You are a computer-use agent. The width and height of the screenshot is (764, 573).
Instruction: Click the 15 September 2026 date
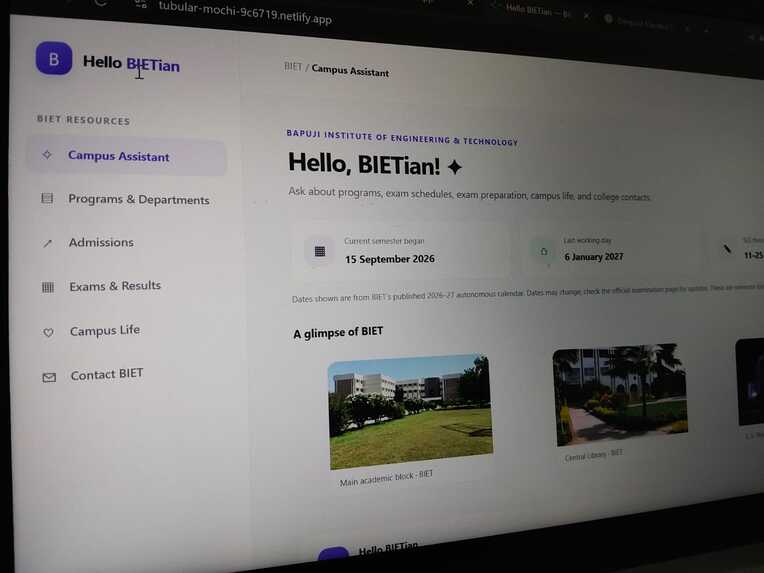[390, 259]
